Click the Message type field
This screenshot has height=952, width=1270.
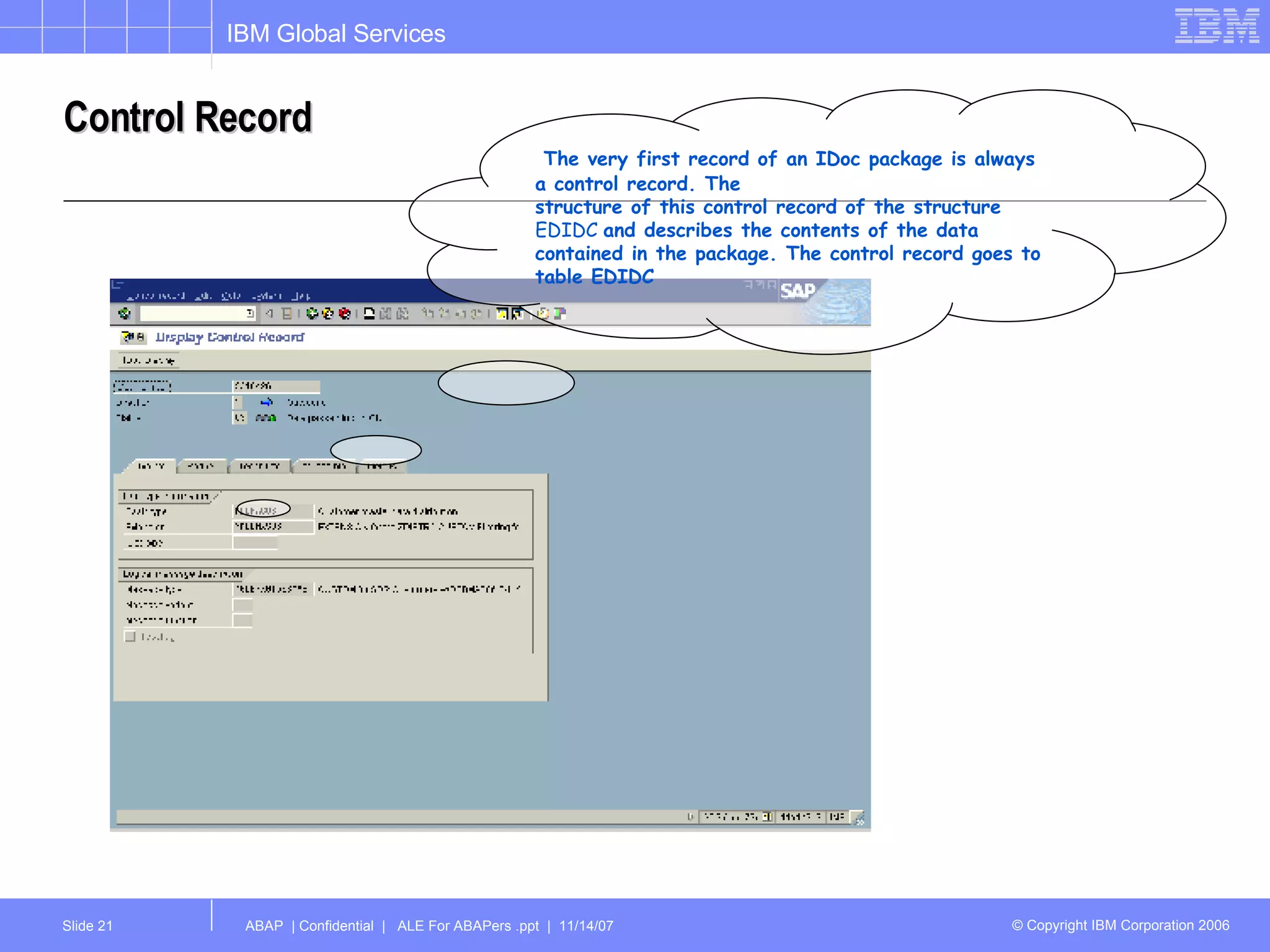tap(273, 589)
